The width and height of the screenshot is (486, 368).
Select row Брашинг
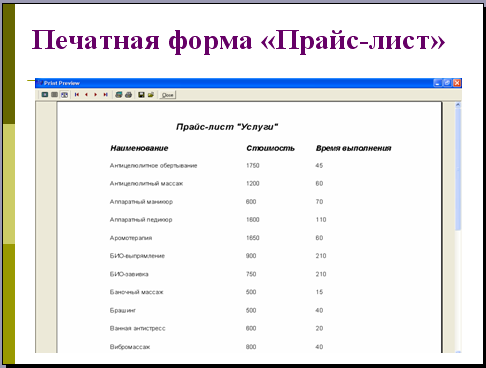(x=123, y=311)
